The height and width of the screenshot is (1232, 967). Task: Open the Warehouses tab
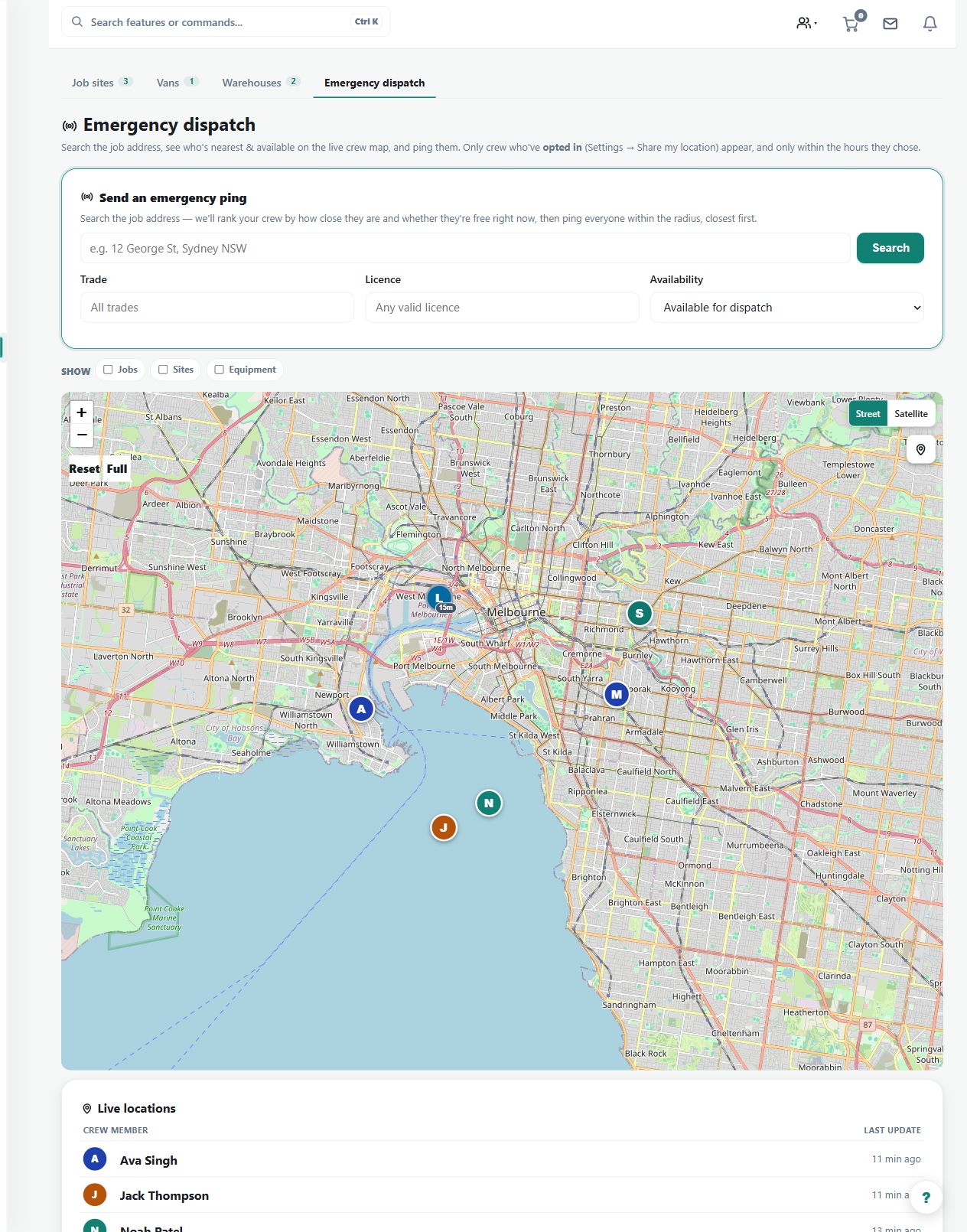(261, 83)
